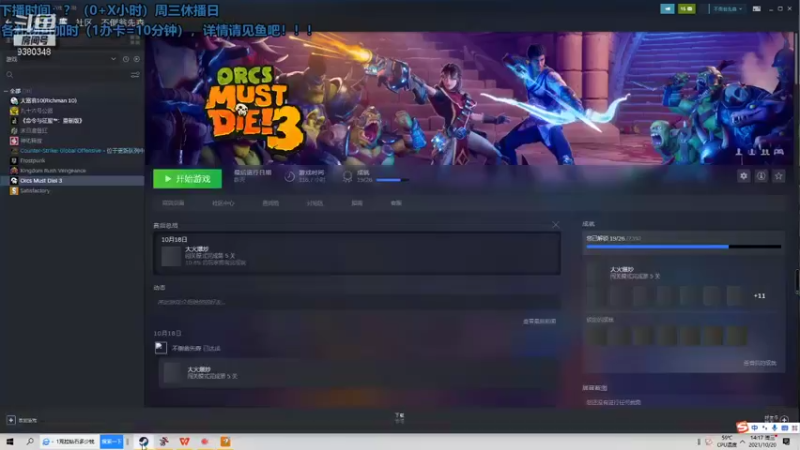Toggle ready-to-play filter icon in library

point(137,59)
